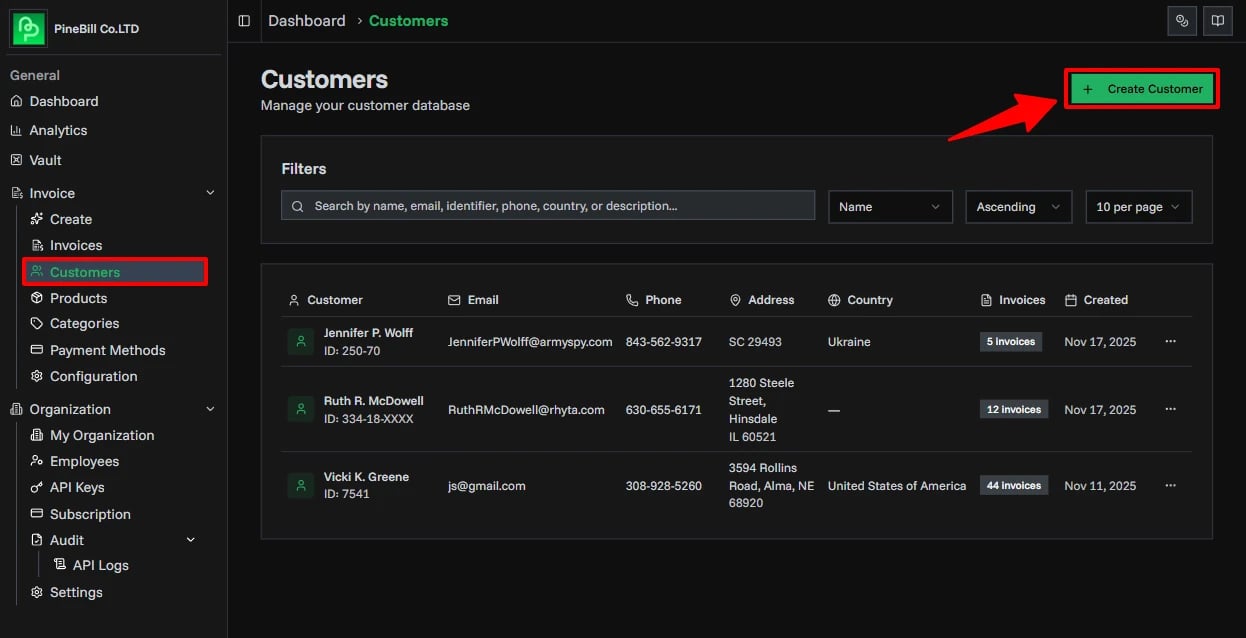Open API Keys from the Organization section
This screenshot has width=1246, height=638.
point(77,487)
